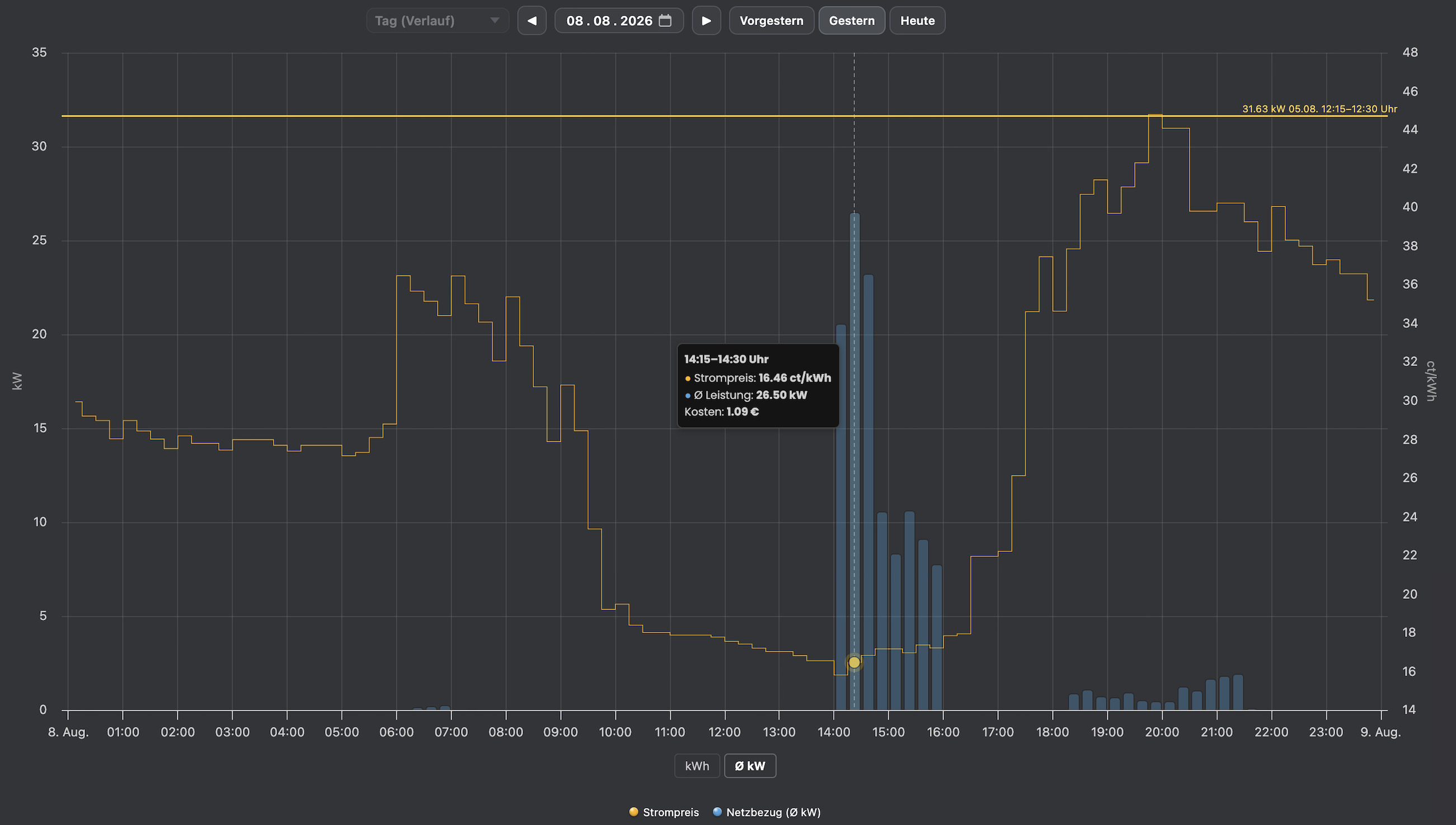Click the "48" label on the ct/kWh axis
This screenshot has height=825, width=1456.
coord(1410,52)
